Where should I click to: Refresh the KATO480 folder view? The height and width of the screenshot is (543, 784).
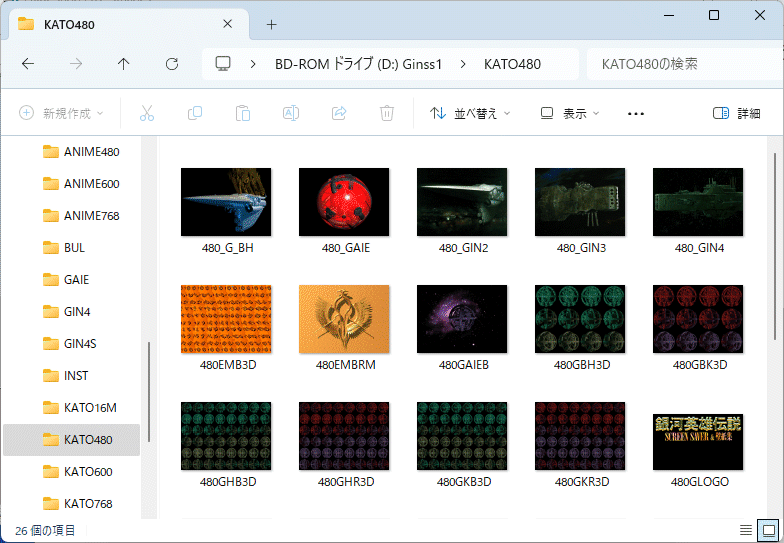click(x=172, y=64)
